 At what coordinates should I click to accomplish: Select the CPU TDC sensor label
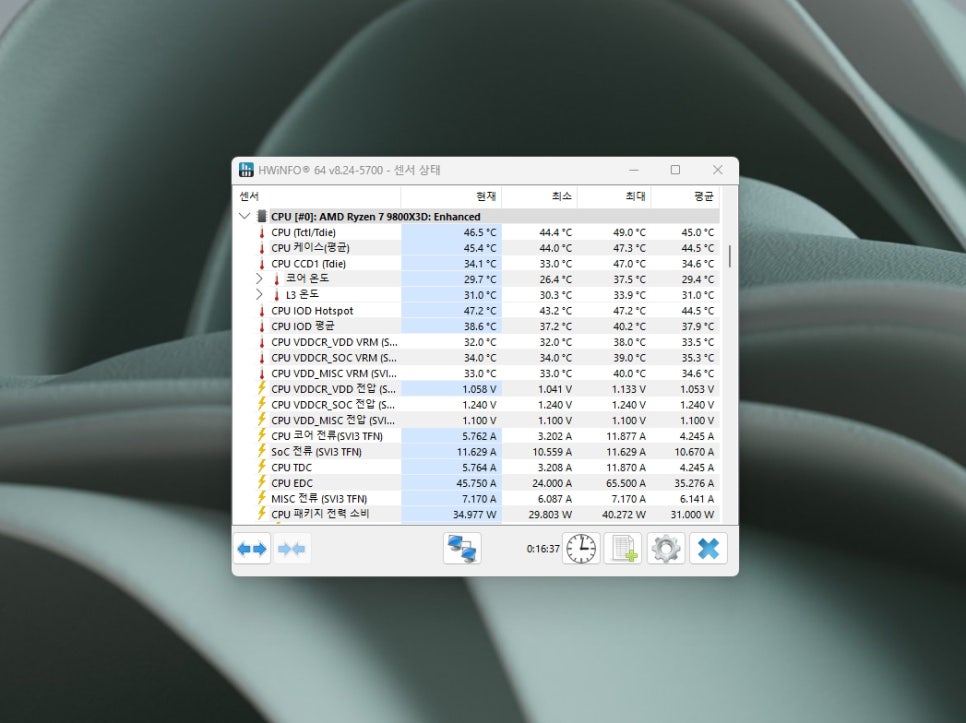pyautogui.click(x=291, y=467)
